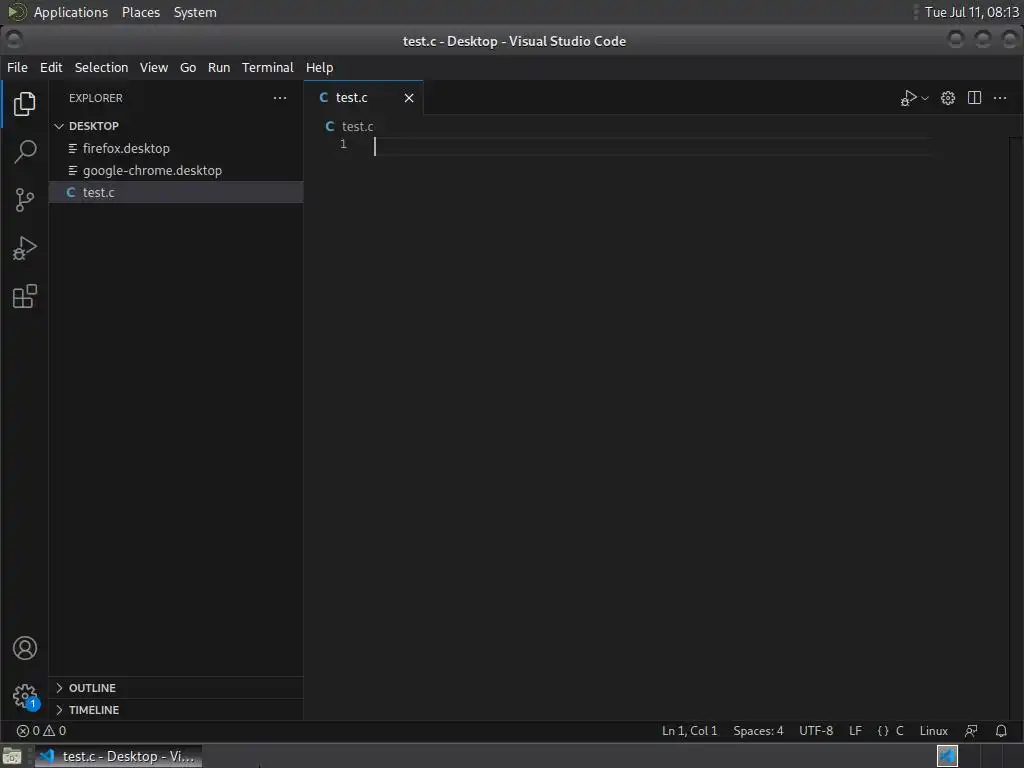Open the Places system menu

(140, 12)
